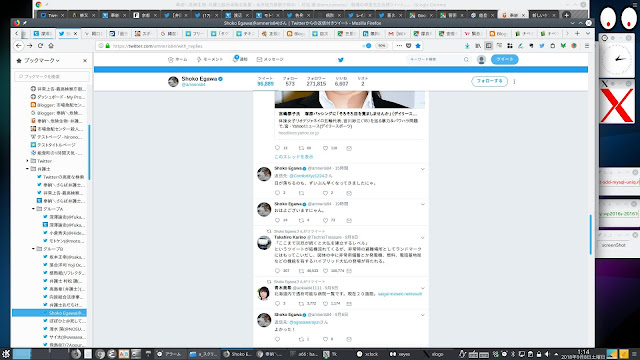Screen dimensions: 640x360
Task: Click the Twitter bird logo in page header
Action: [341, 60]
